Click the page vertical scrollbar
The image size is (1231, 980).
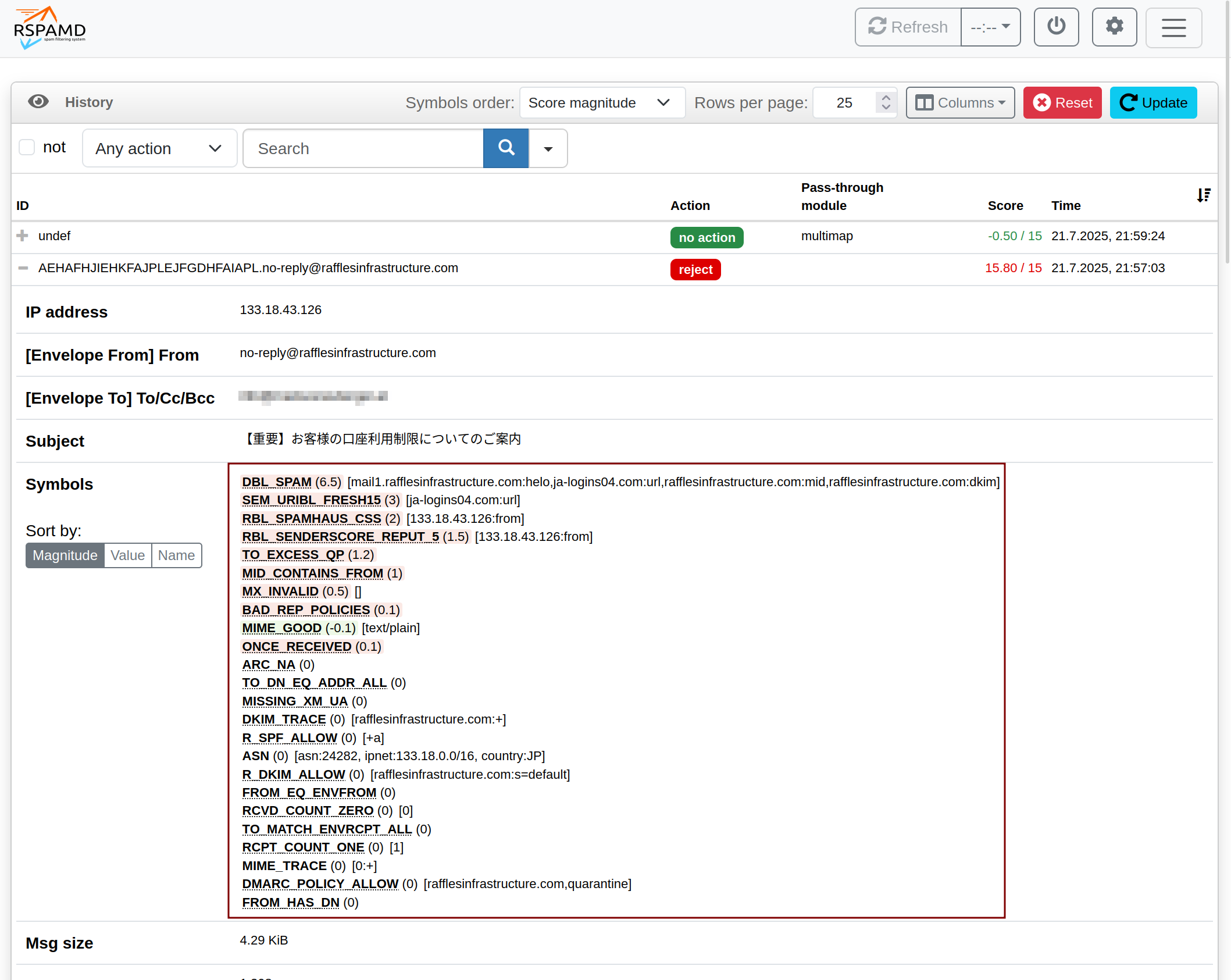click(1228, 134)
